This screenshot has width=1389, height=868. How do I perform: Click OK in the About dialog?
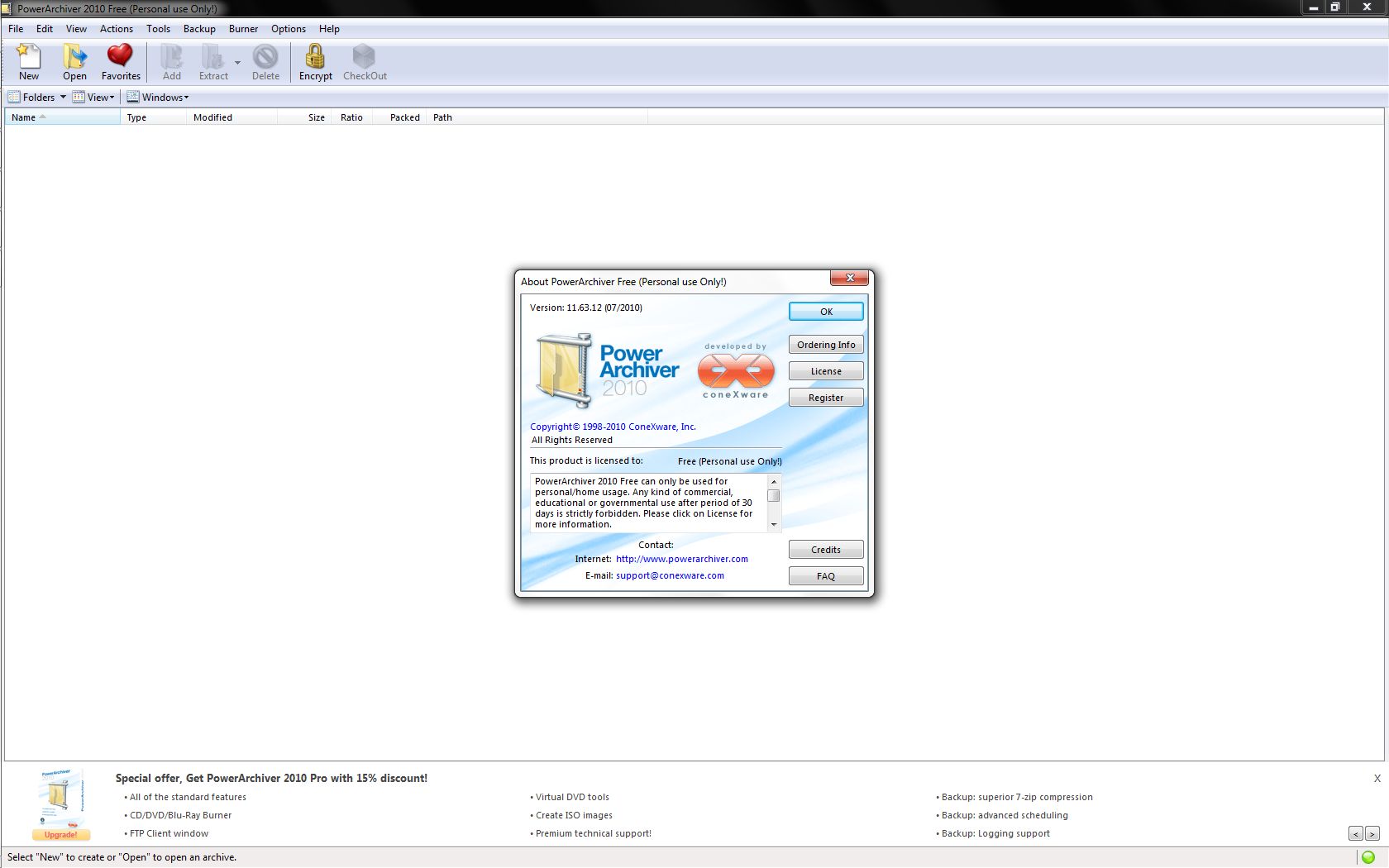pyautogui.click(x=826, y=312)
